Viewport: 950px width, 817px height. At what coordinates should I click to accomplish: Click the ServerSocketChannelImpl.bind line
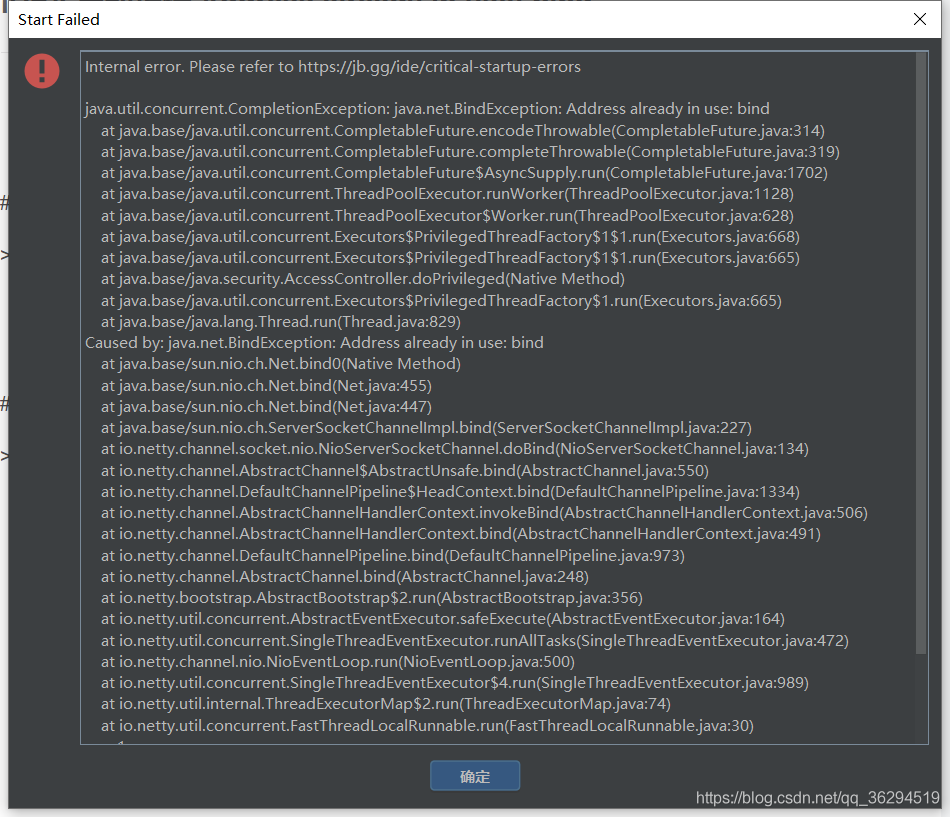(426, 428)
